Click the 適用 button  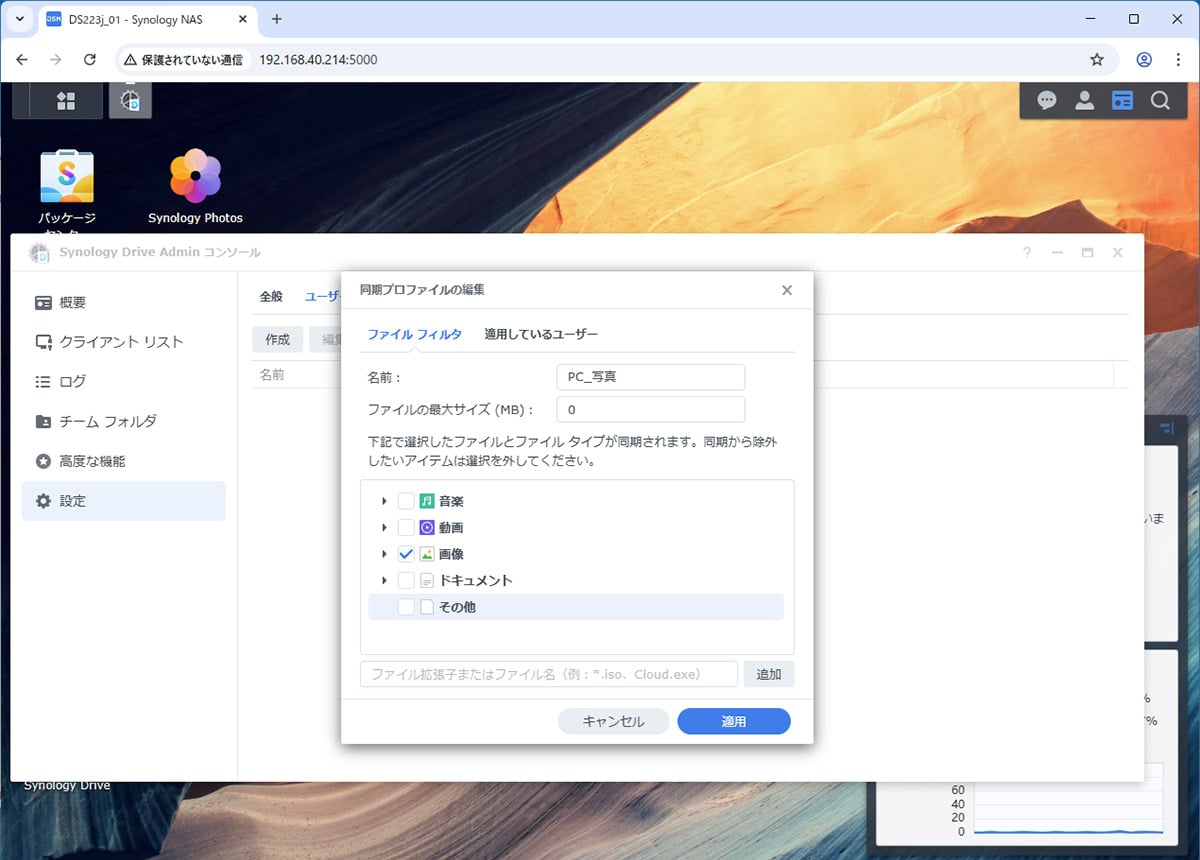point(733,721)
